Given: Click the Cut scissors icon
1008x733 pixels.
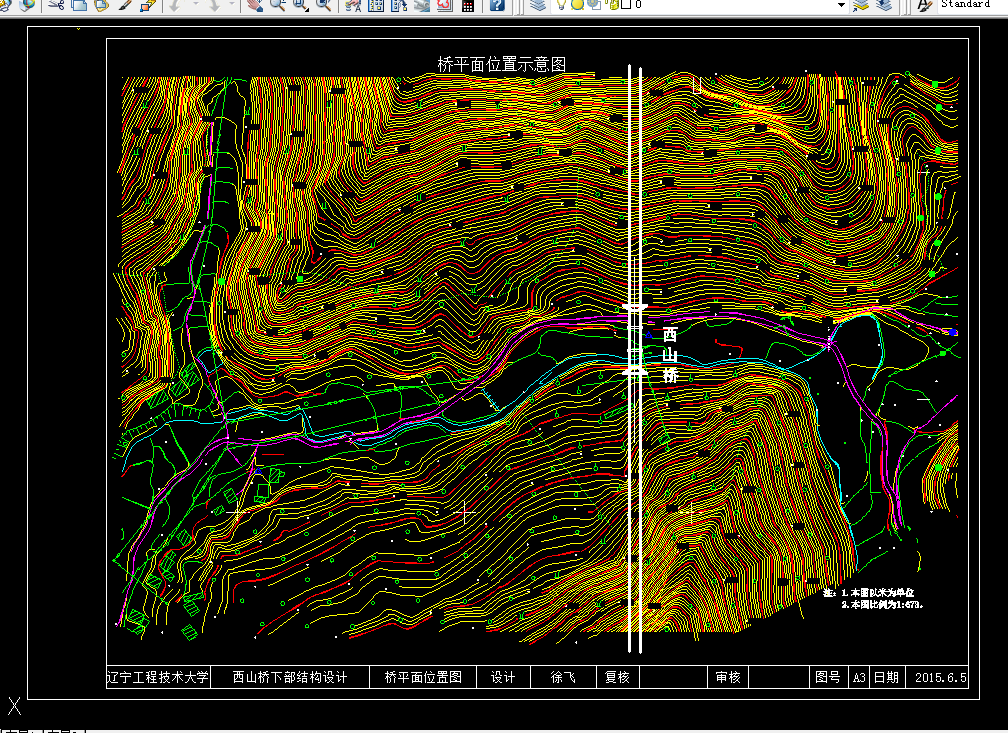Looking at the screenshot, I should [x=56, y=5].
